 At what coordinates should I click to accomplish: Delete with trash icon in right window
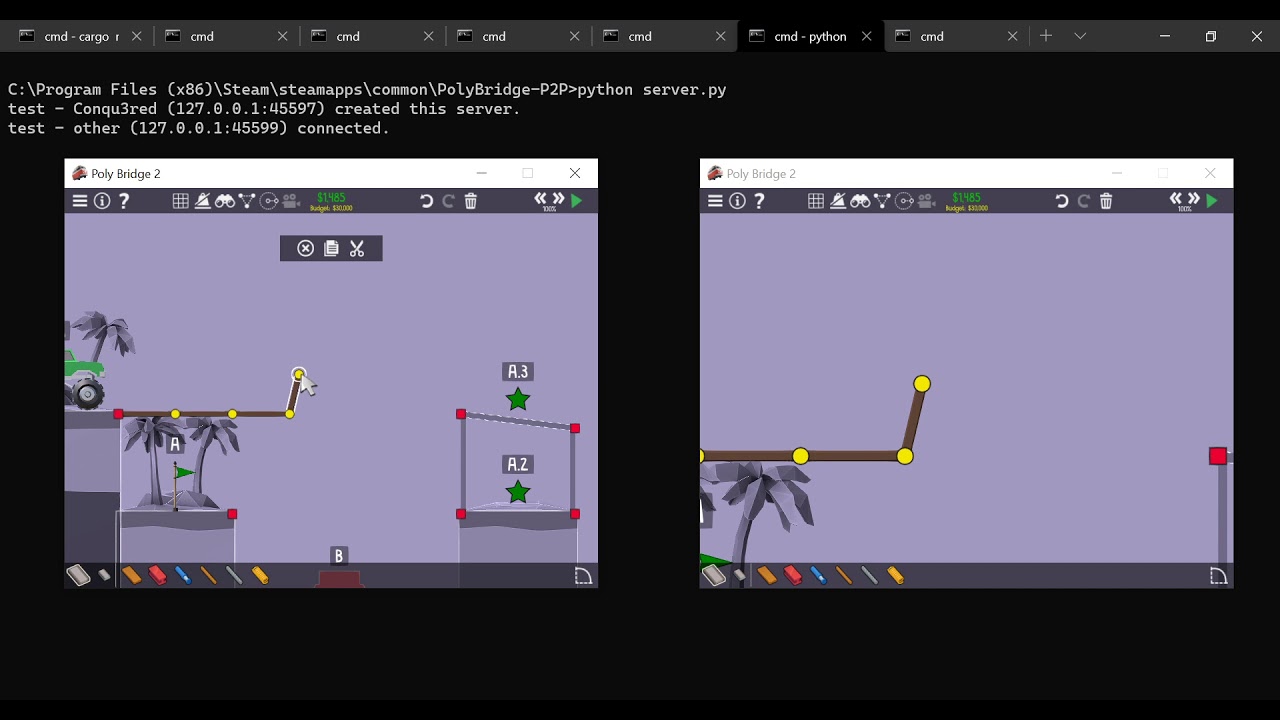[x=1106, y=201]
